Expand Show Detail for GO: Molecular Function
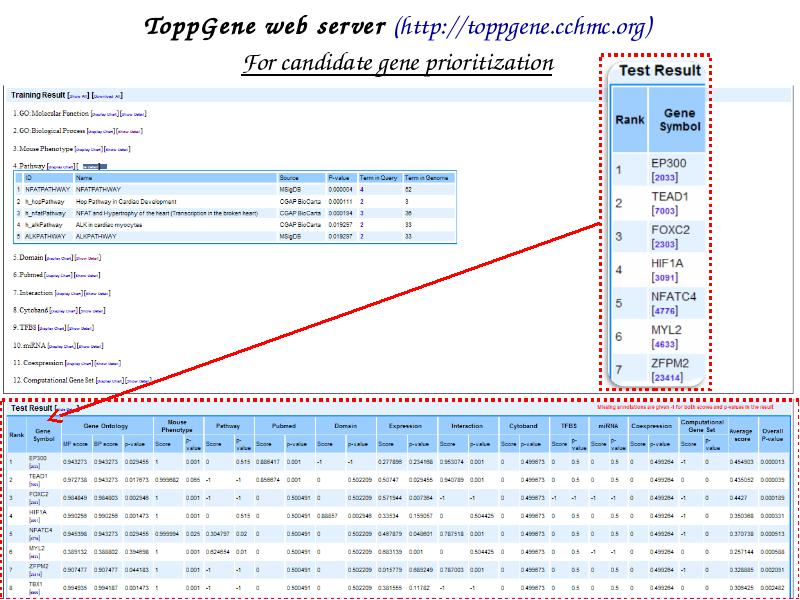This screenshot has width=800, height=600. [134, 114]
